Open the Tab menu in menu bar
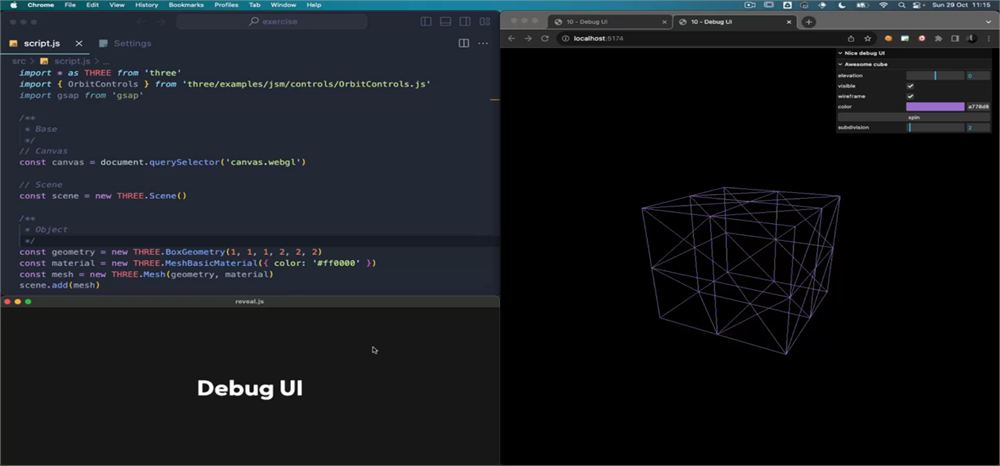The height and width of the screenshot is (466, 1000). tap(254, 4)
